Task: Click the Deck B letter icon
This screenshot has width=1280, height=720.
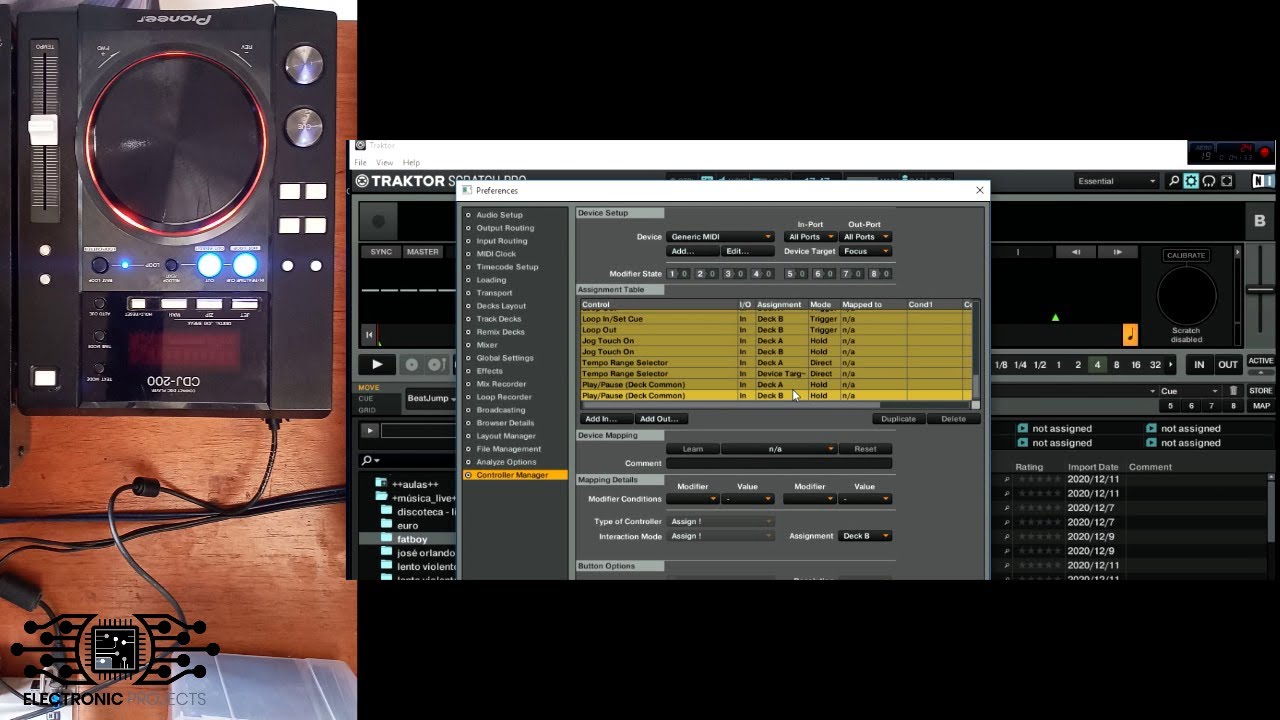Action: point(1259,221)
